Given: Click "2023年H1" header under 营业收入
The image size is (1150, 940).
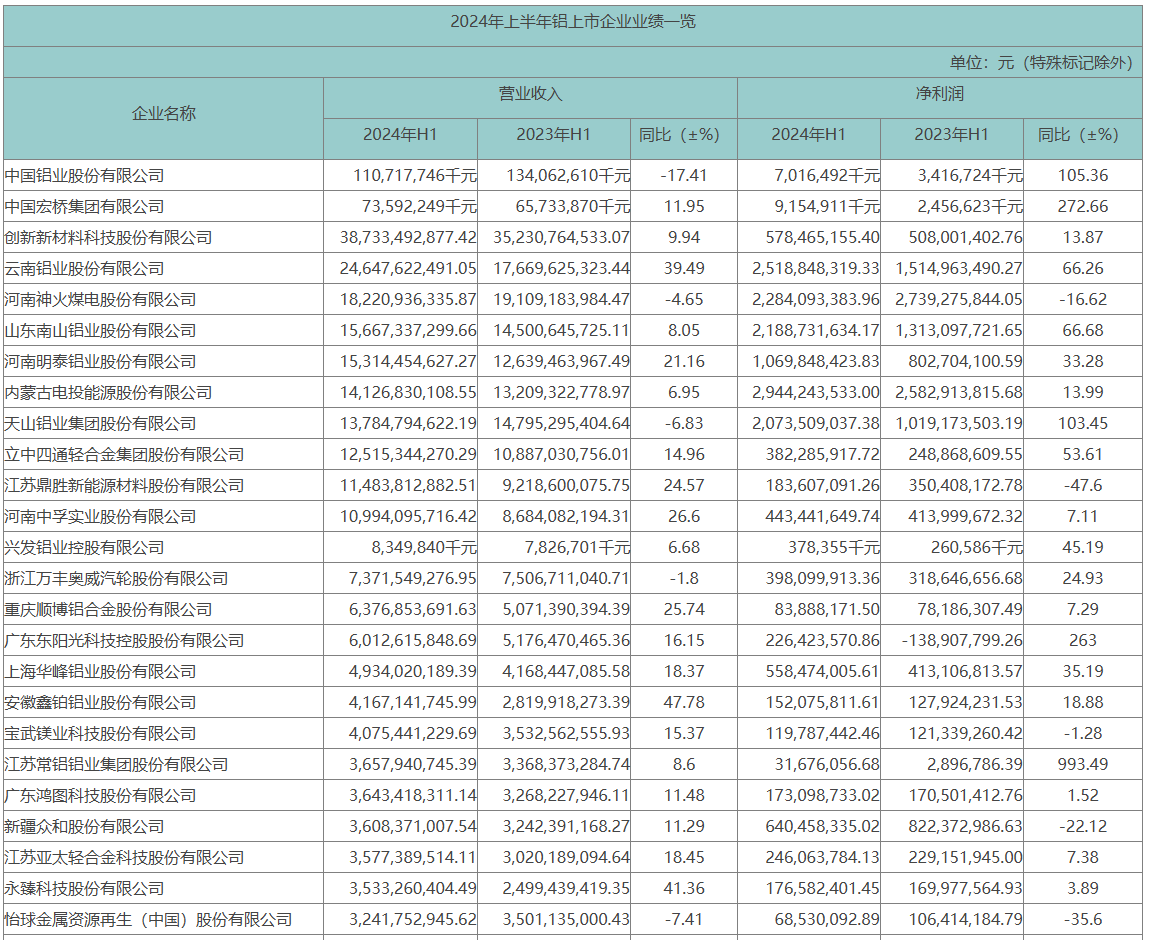Looking at the screenshot, I should 554,135.
